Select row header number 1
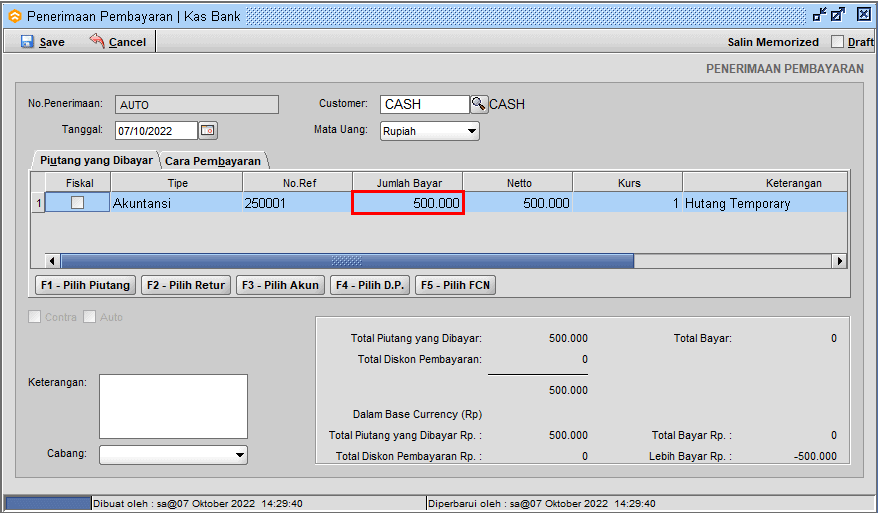This screenshot has width=878, height=513. point(38,203)
